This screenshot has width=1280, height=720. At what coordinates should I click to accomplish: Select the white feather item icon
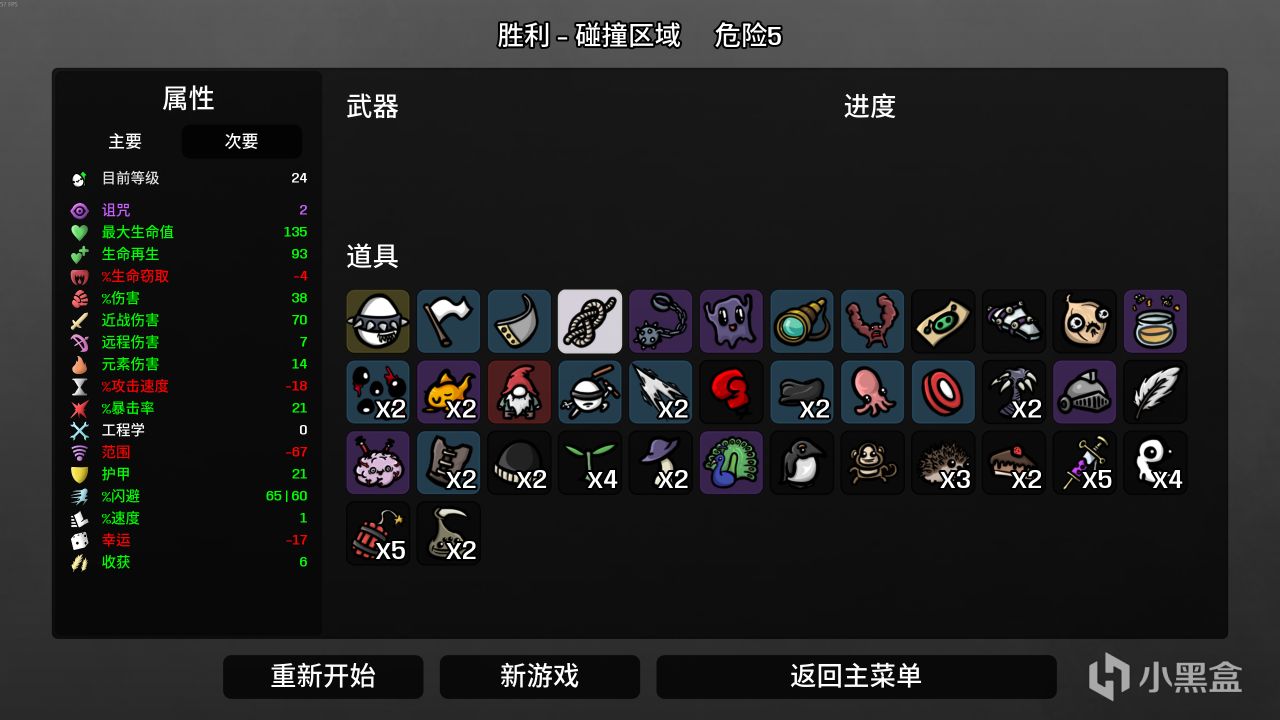1155,392
